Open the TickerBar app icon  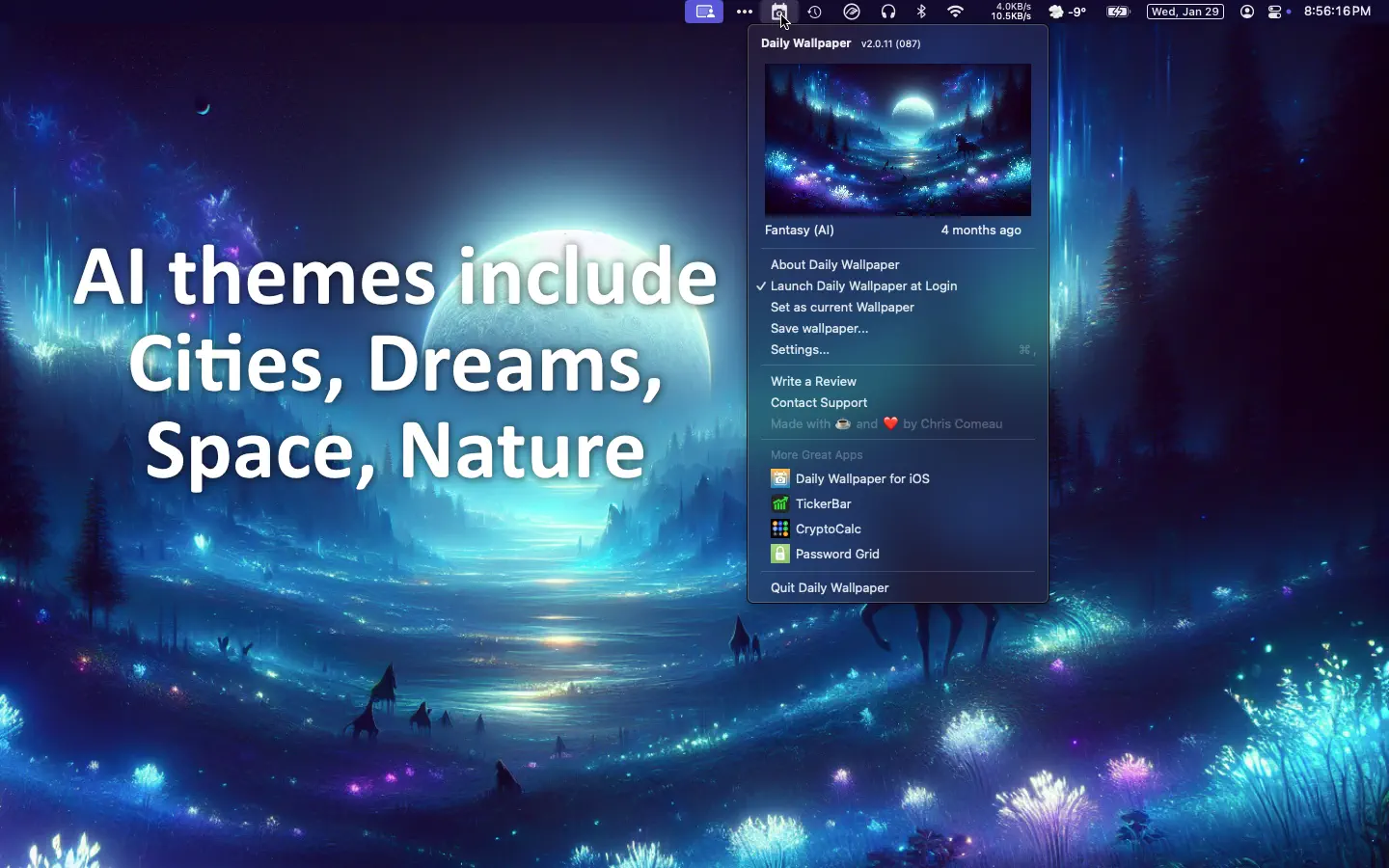click(779, 503)
